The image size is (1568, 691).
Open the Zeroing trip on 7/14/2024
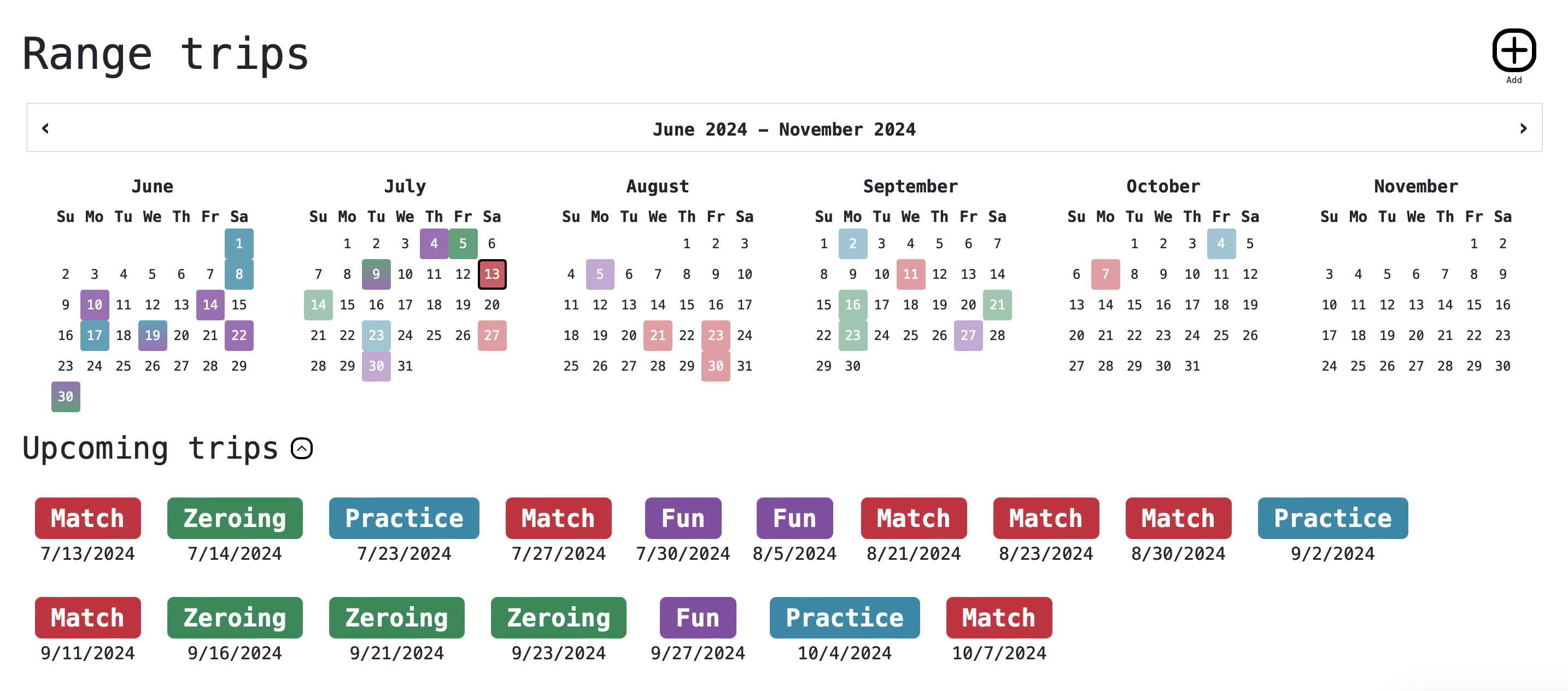click(235, 518)
